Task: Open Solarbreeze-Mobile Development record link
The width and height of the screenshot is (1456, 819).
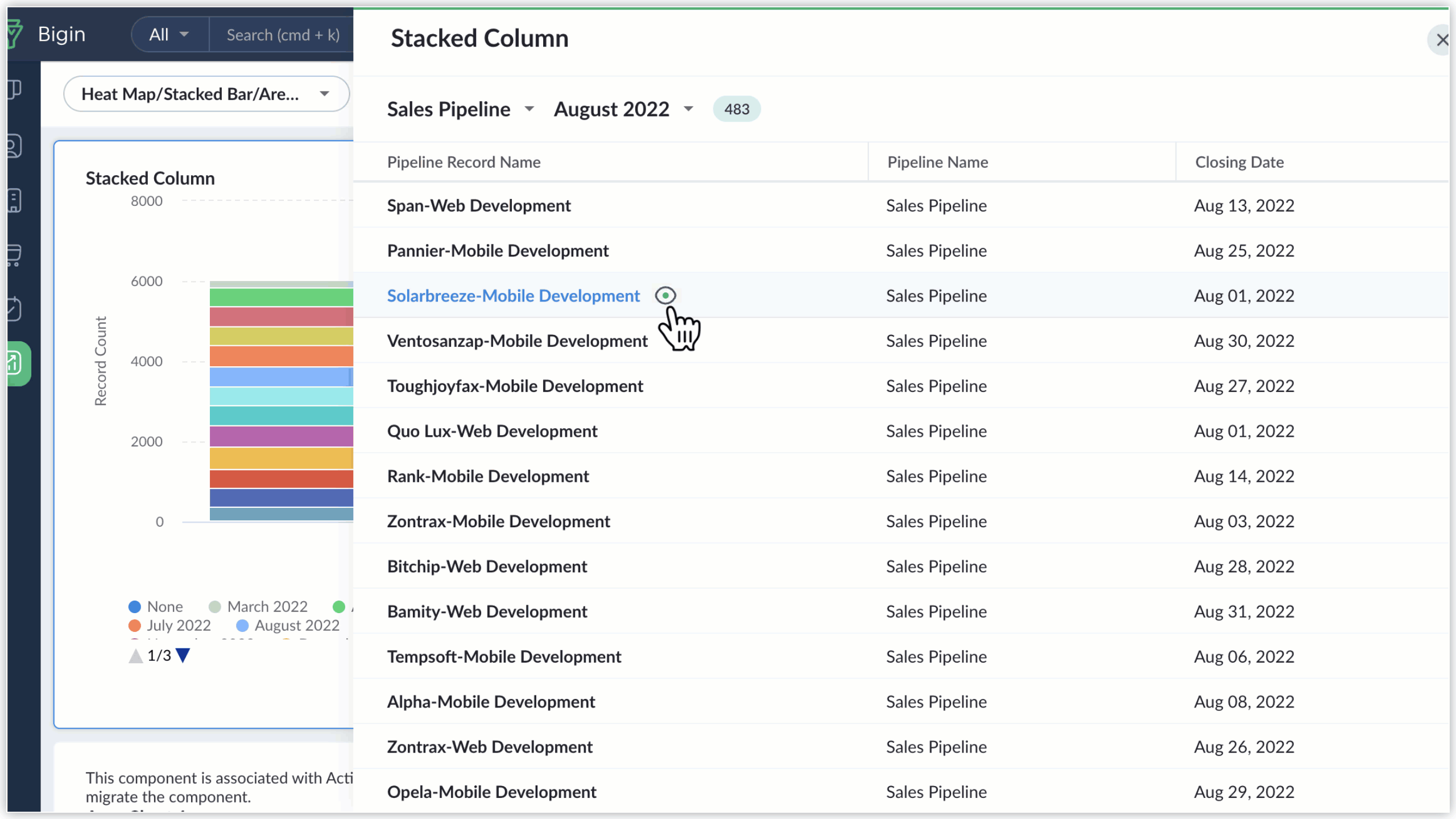Action: pyautogui.click(x=513, y=295)
